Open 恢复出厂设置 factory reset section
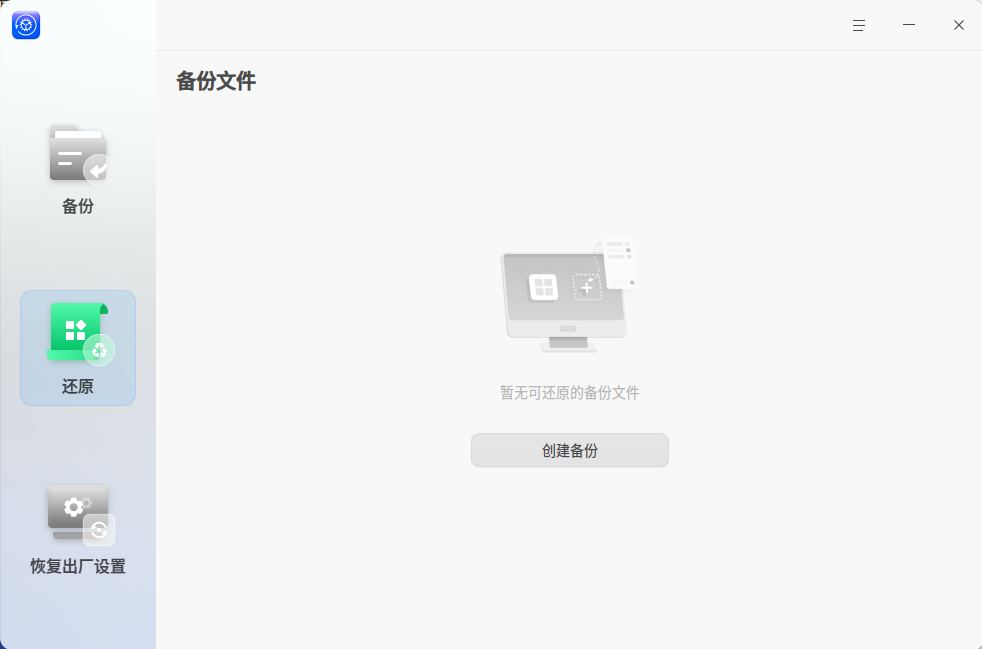The height and width of the screenshot is (649, 982). (x=78, y=528)
